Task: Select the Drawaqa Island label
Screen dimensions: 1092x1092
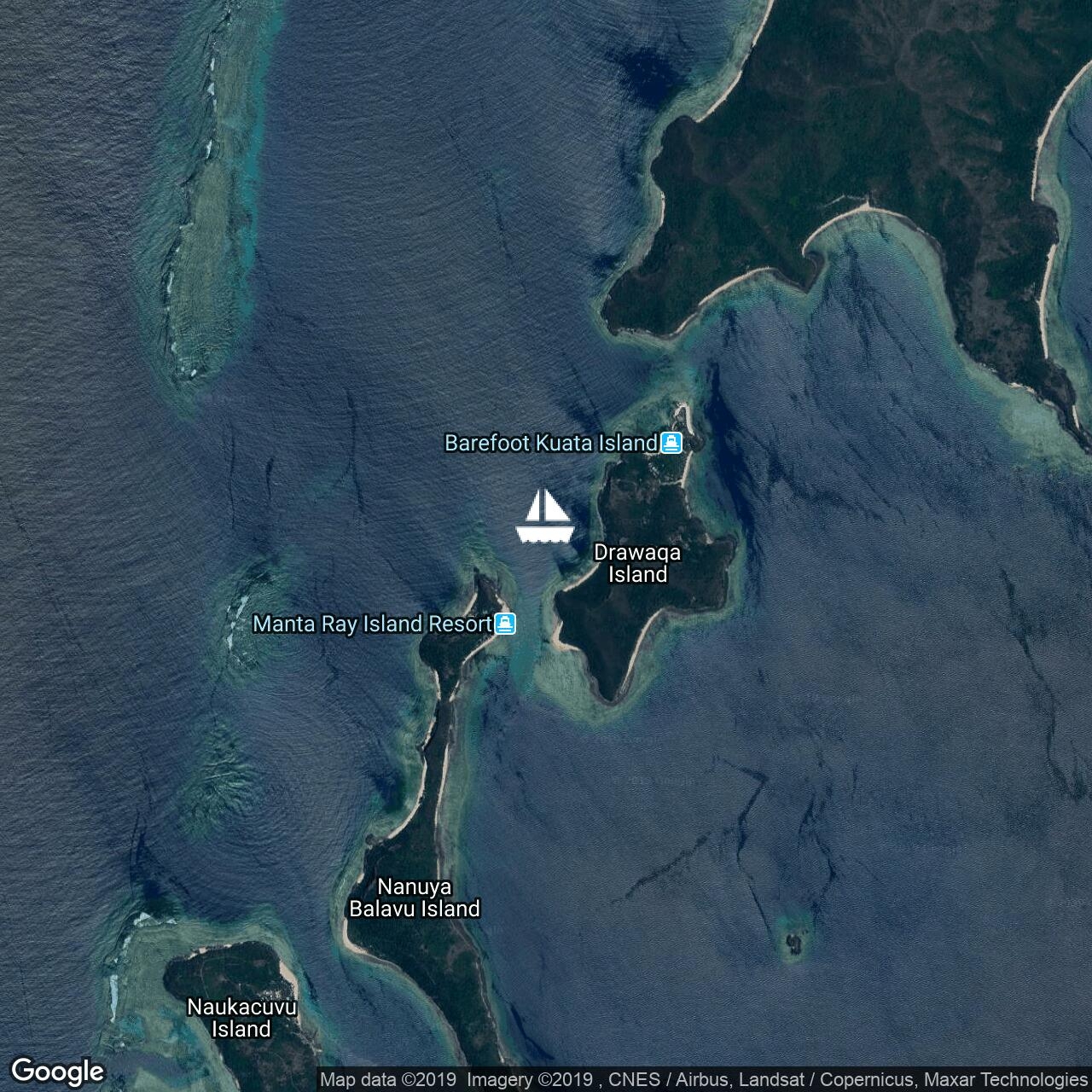Action: 637,563
